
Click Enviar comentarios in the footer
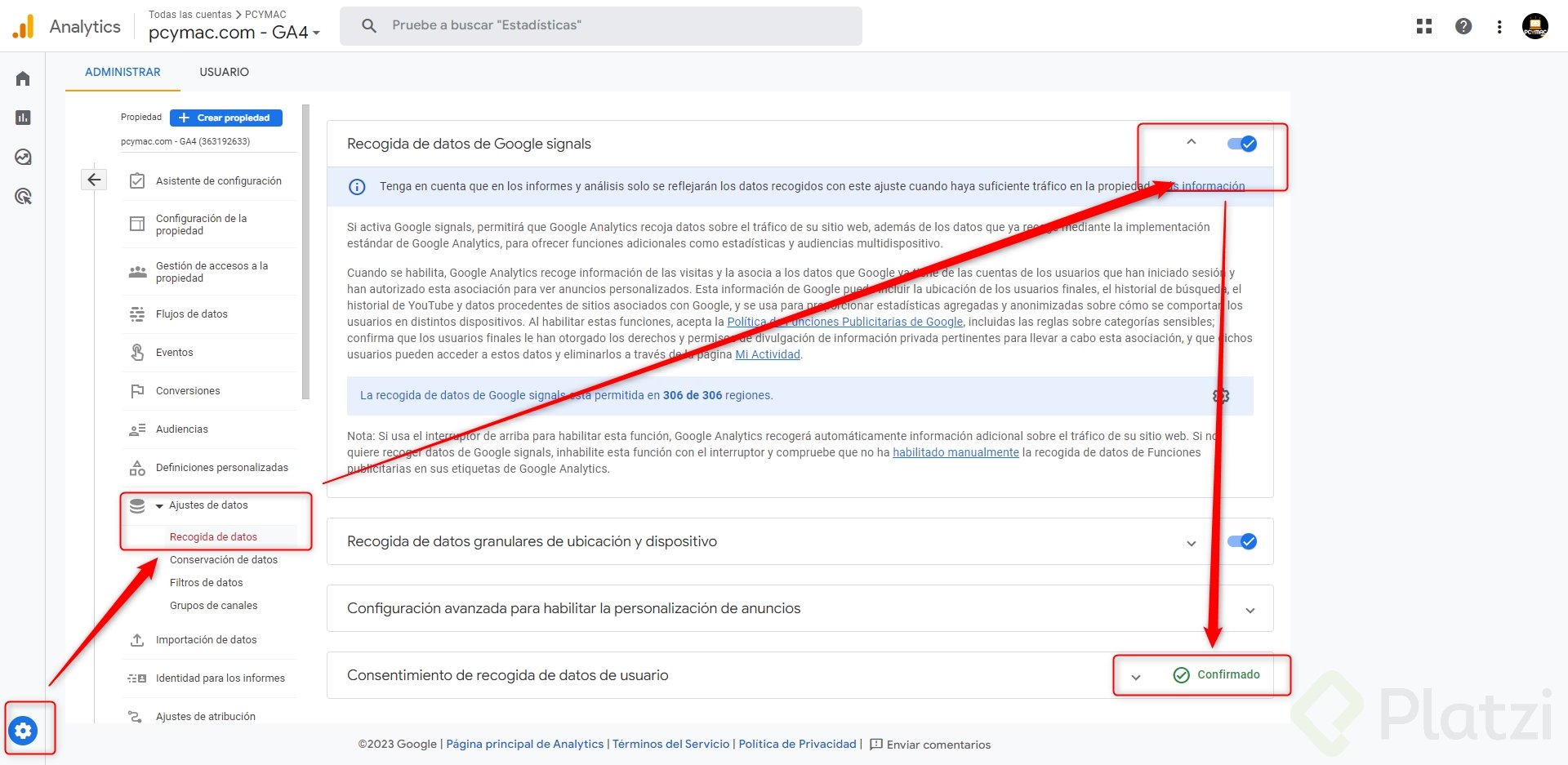(x=930, y=745)
